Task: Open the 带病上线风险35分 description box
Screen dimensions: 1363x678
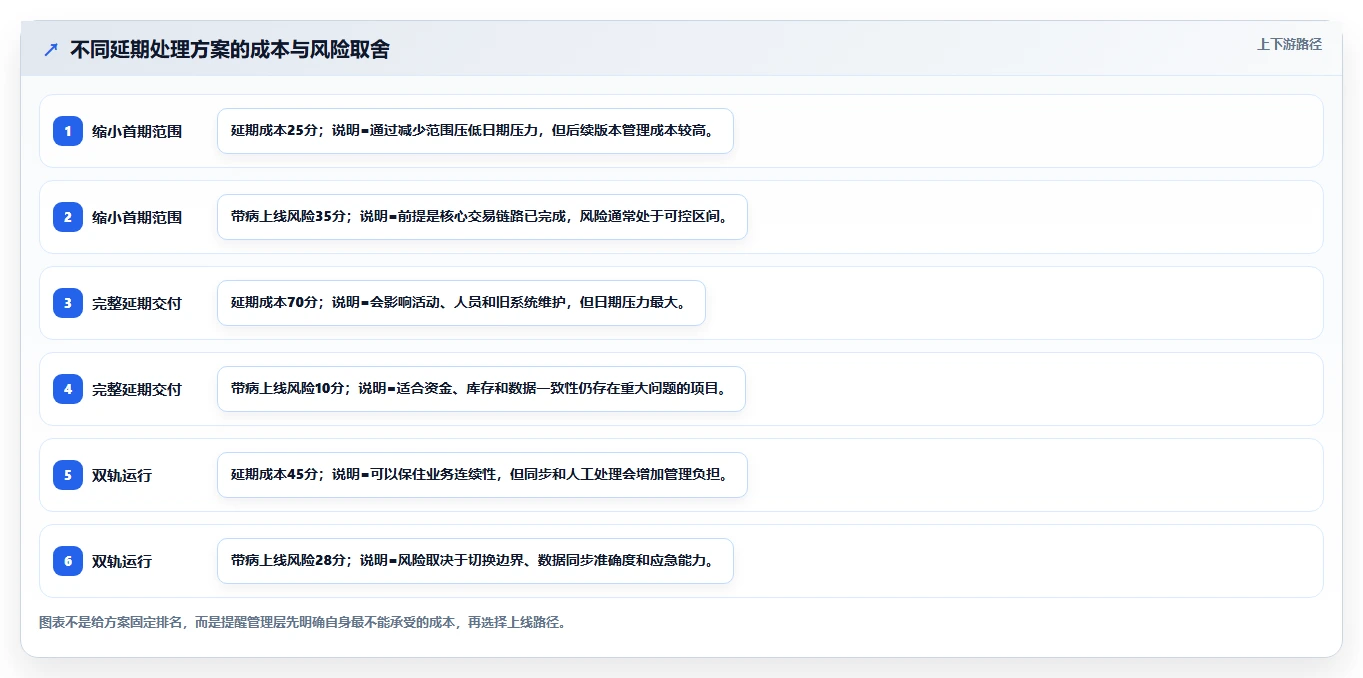Action: click(x=482, y=217)
